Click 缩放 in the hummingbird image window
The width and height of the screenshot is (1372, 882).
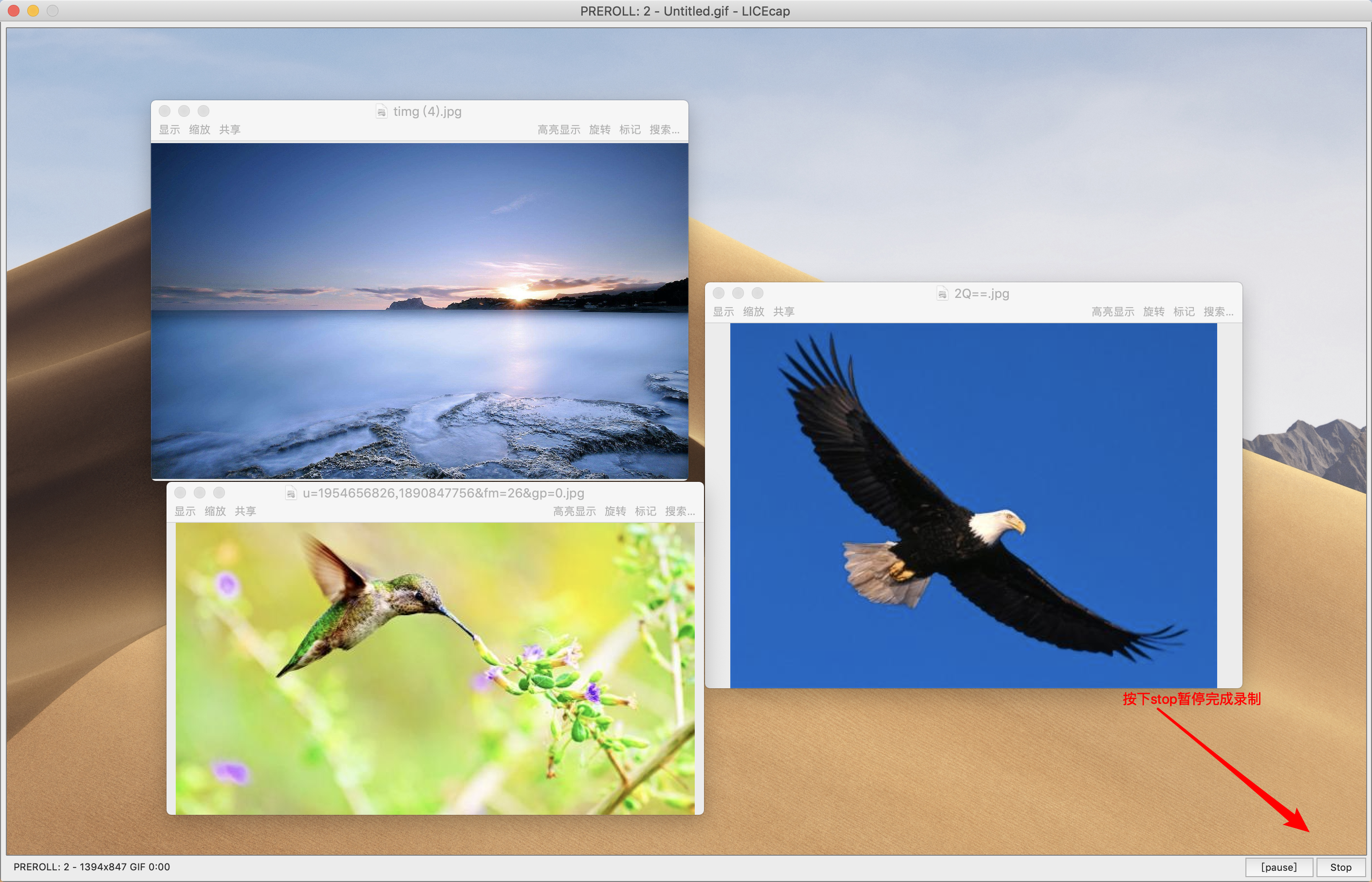pos(215,511)
